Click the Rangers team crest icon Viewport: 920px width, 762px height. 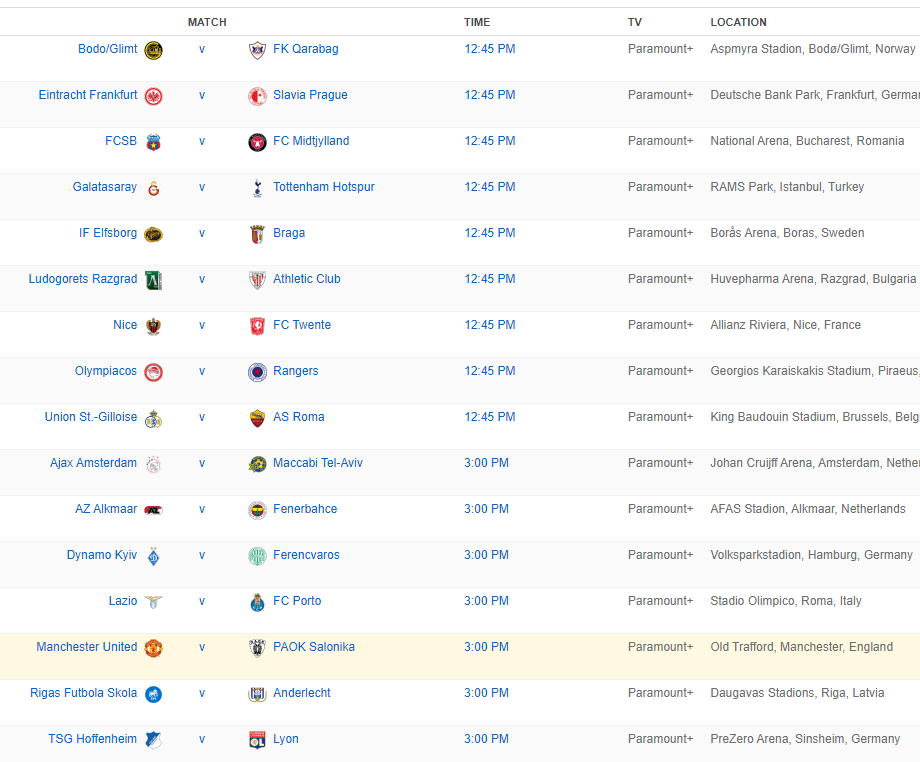257,372
